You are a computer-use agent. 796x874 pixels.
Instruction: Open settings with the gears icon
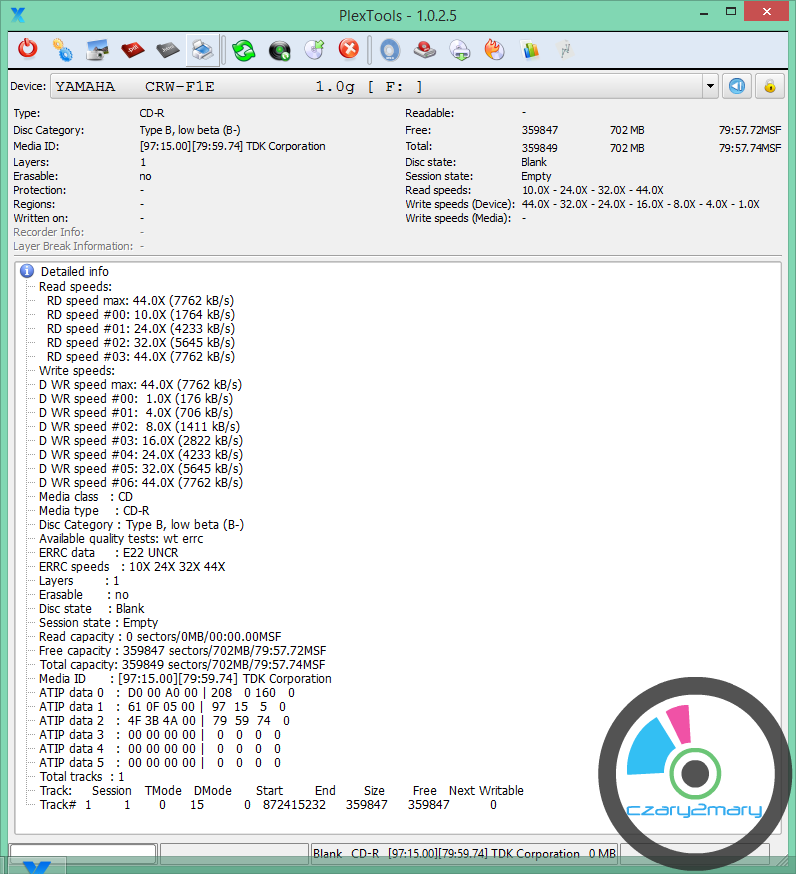pos(62,49)
